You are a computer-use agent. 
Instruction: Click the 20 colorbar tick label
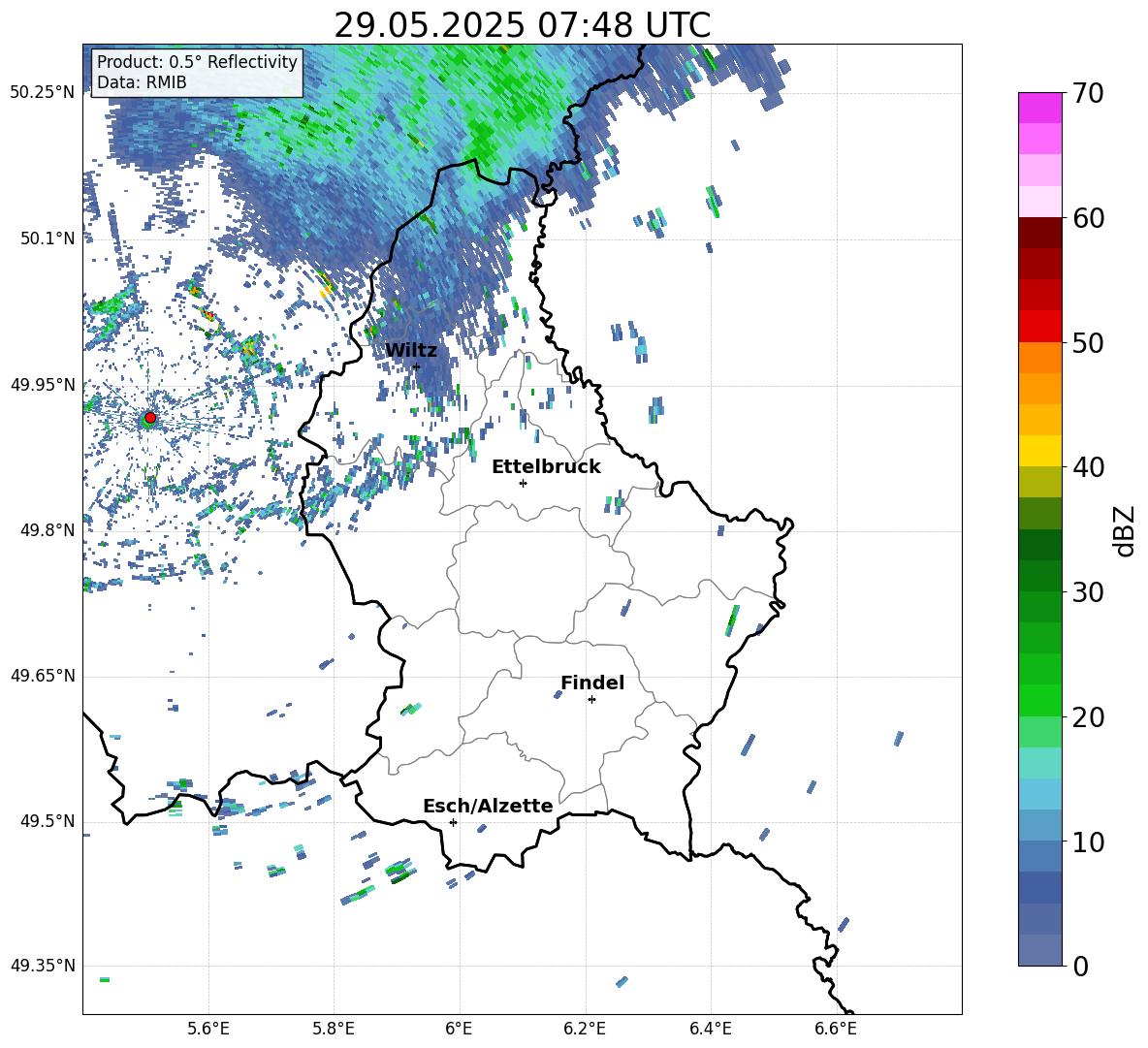click(1088, 717)
